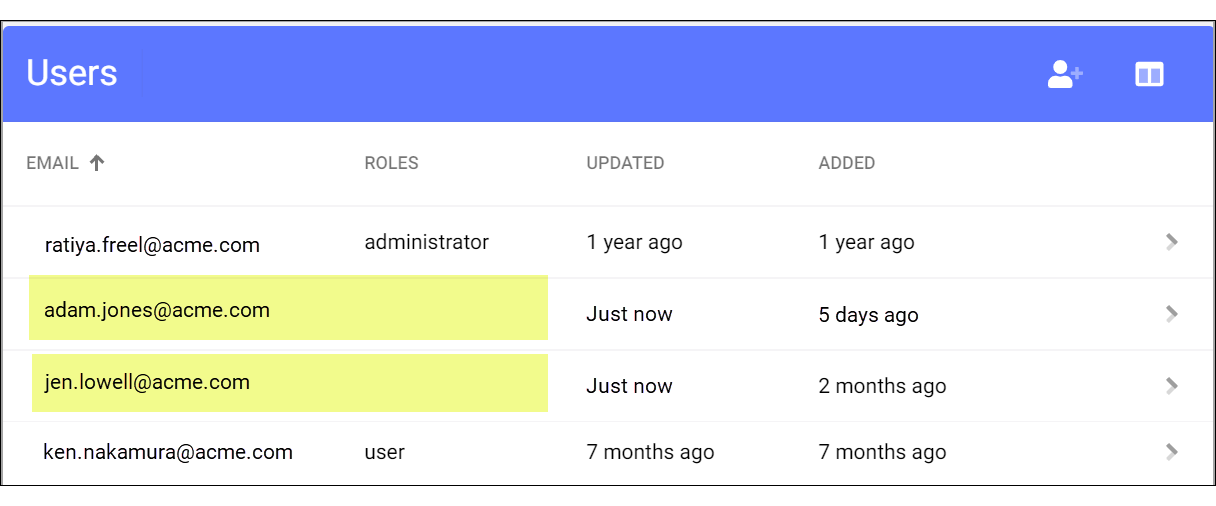The height and width of the screenshot is (506, 1216).
Task: Select the user role for ken.nakamura
Action: pos(385,452)
